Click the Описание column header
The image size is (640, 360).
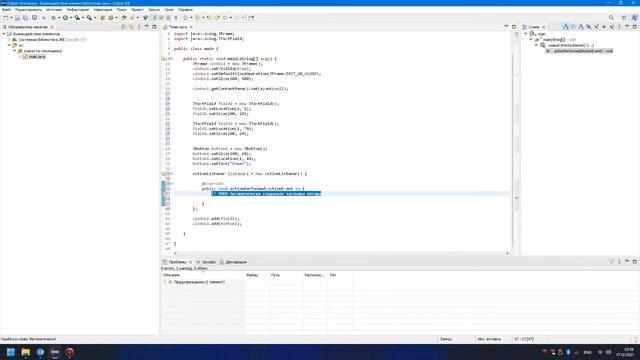(202, 275)
